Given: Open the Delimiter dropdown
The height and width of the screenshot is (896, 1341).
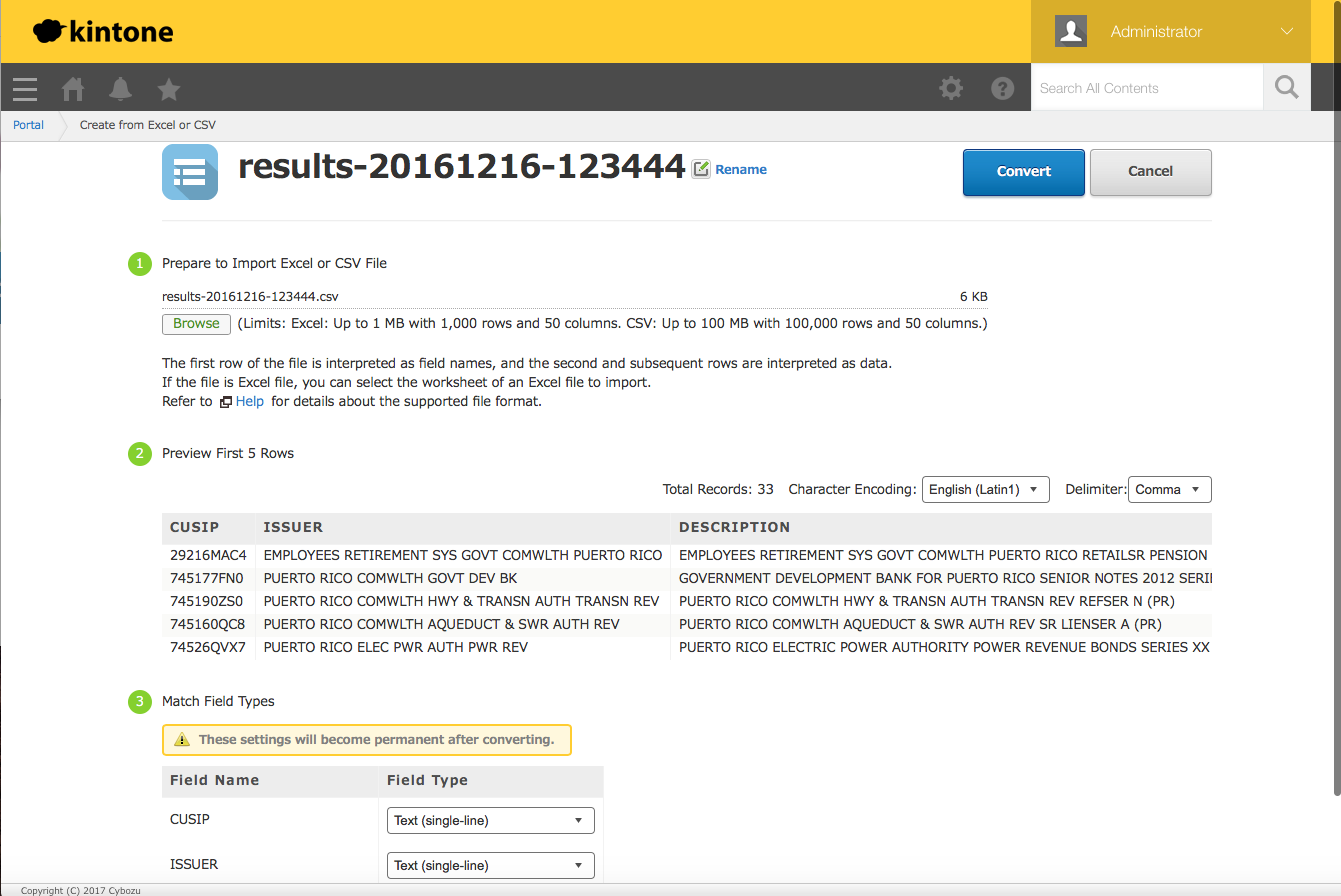Looking at the screenshot, I should point(1169,489).
